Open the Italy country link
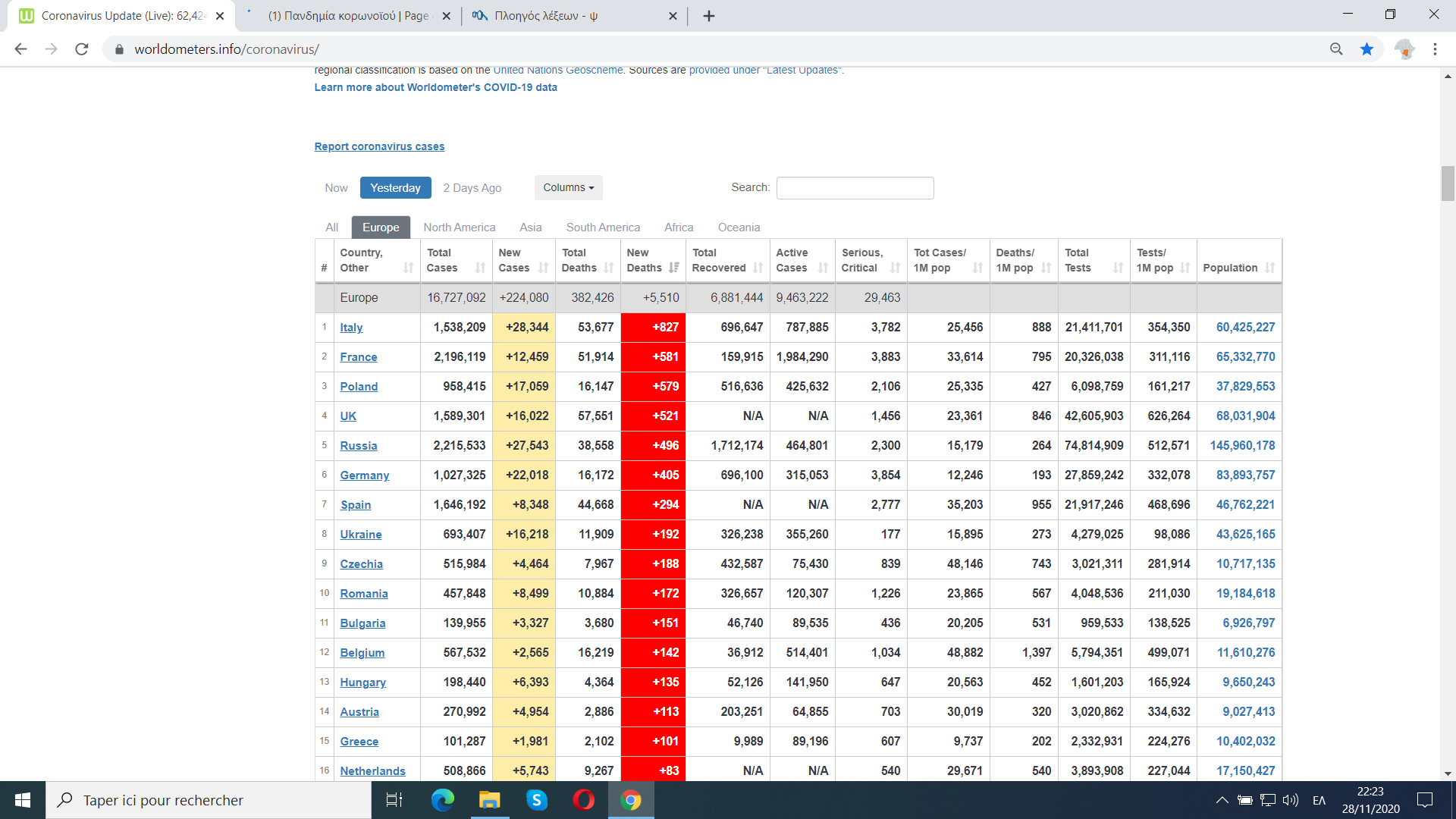 pyautogui.click(x=351, y=328)
